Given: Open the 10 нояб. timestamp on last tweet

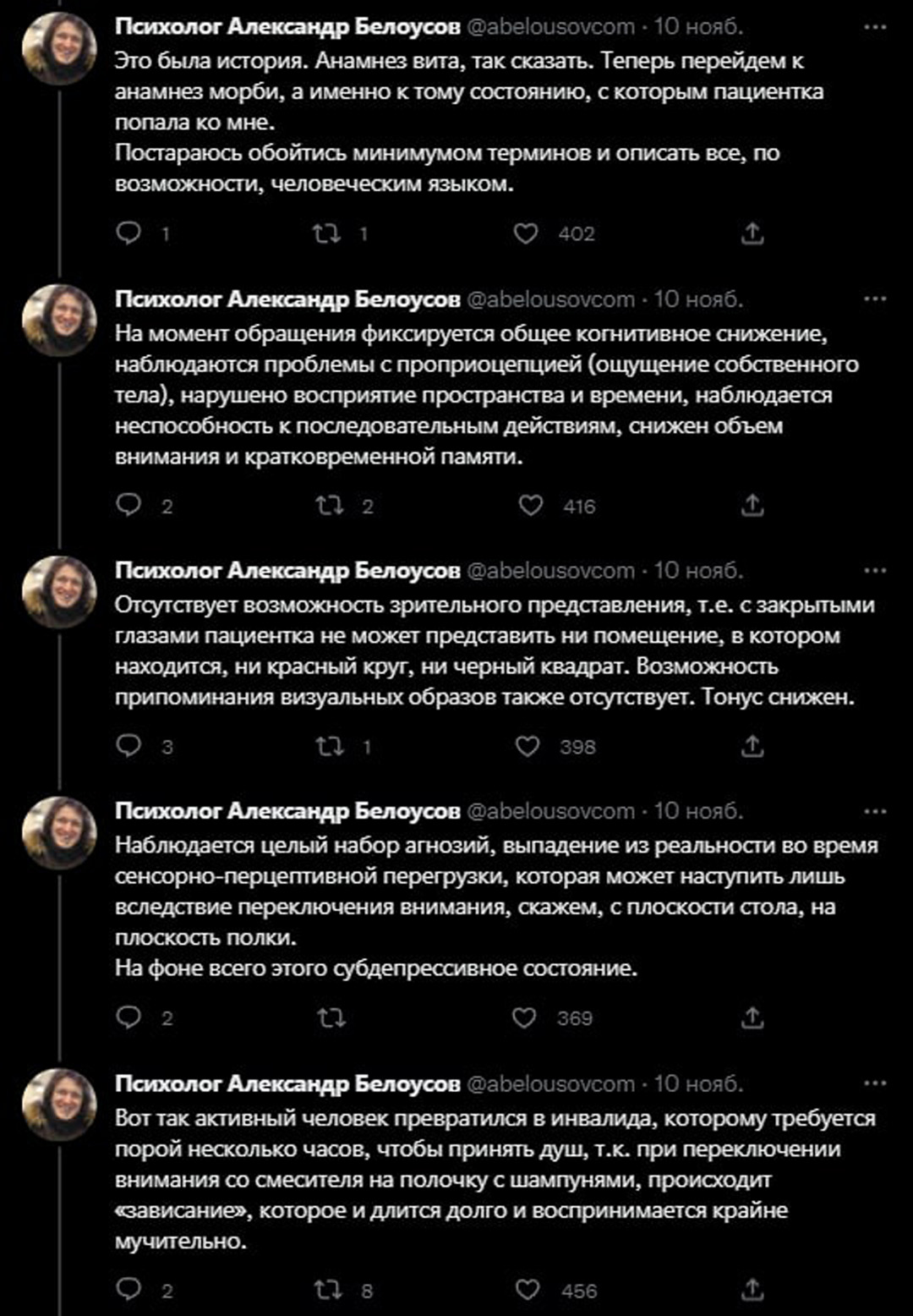Looking at the screenshot, I should point(698,1083).
